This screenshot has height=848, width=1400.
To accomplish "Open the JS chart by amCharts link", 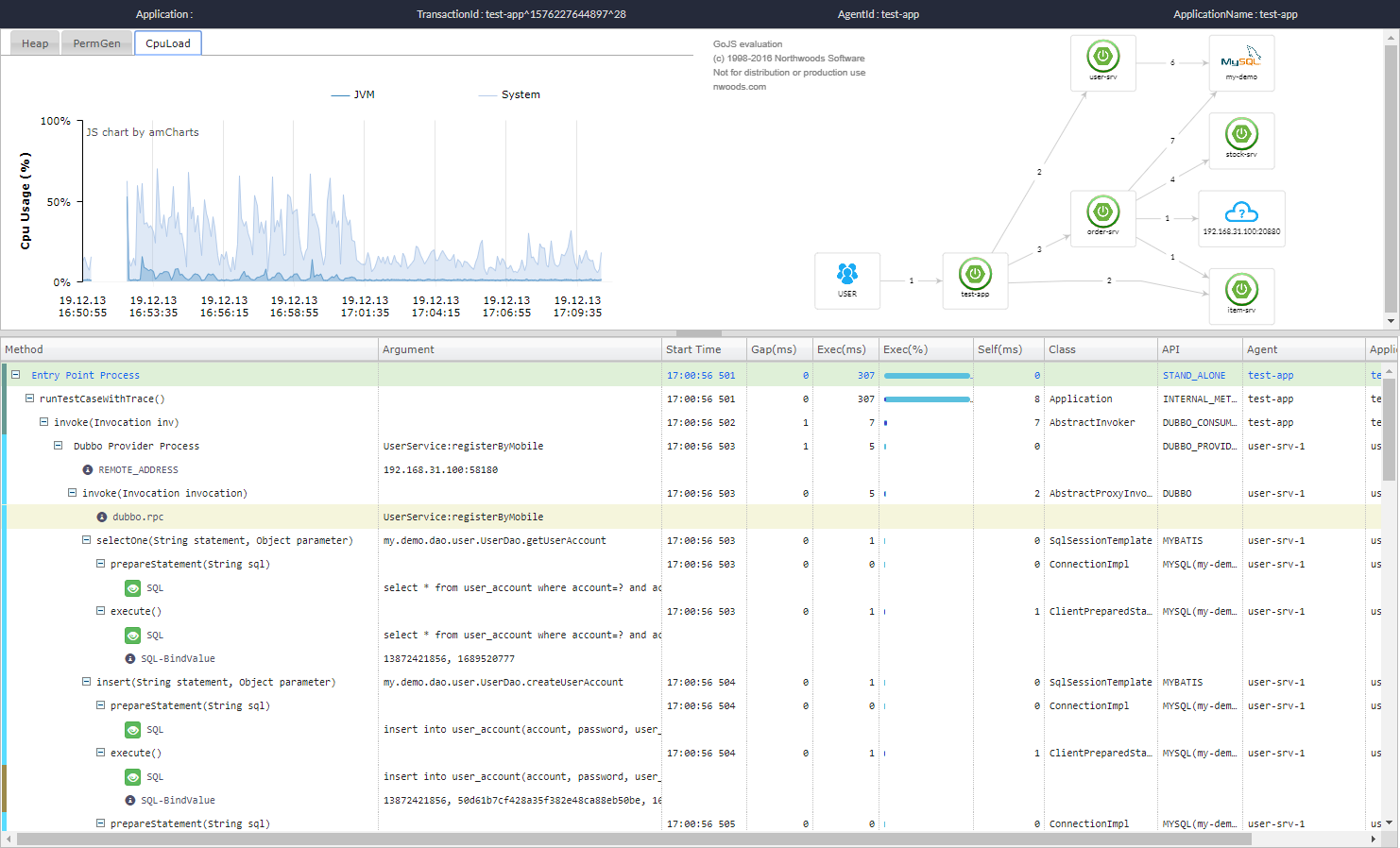I will pos(143,132).
